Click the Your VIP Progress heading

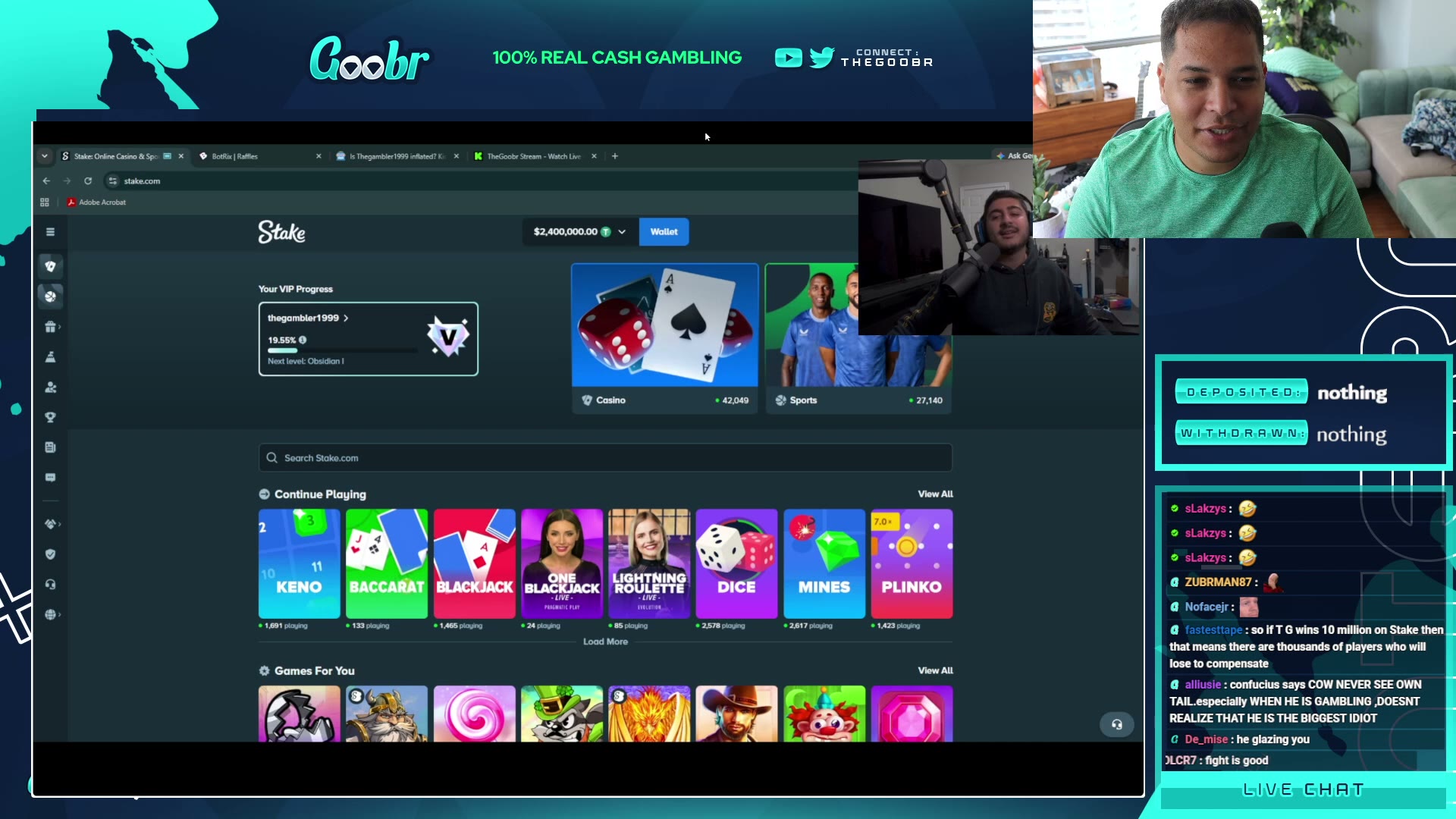point(296,290)
